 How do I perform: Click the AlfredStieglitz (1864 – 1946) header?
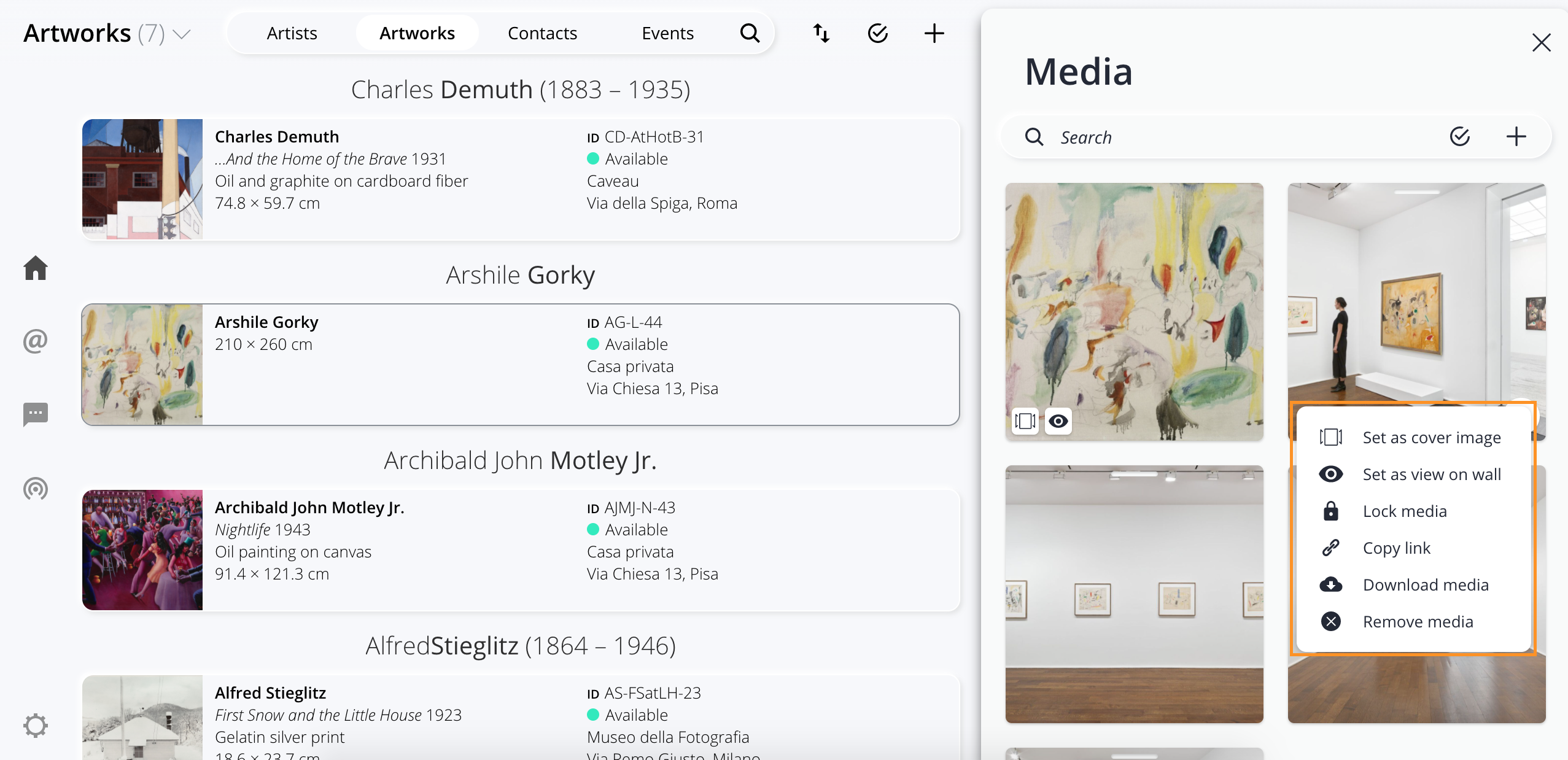point(521,646)
